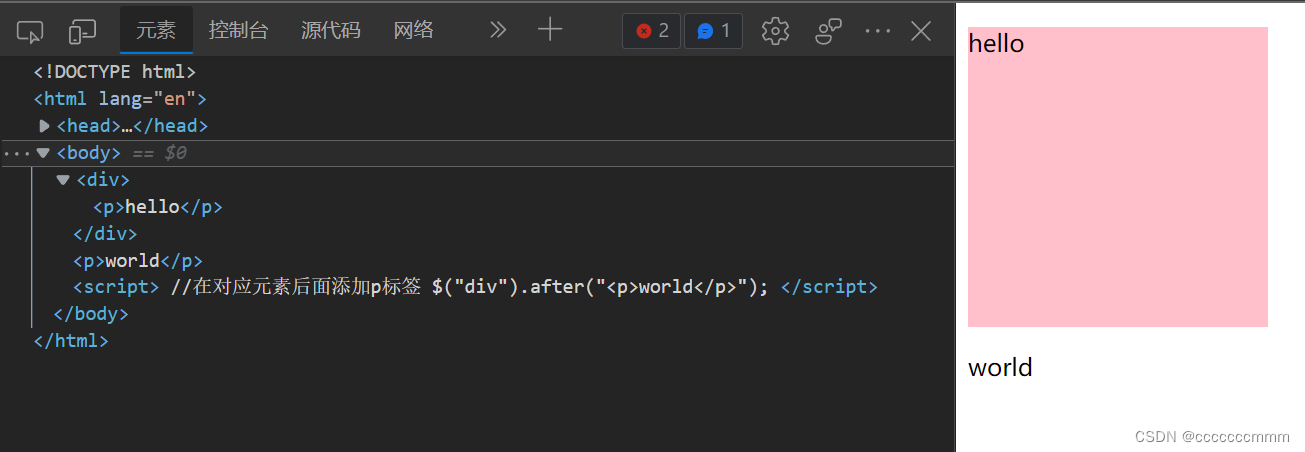1305x452 pixels.
Task: Close the DevTools panel
Action: coord(921,31)
